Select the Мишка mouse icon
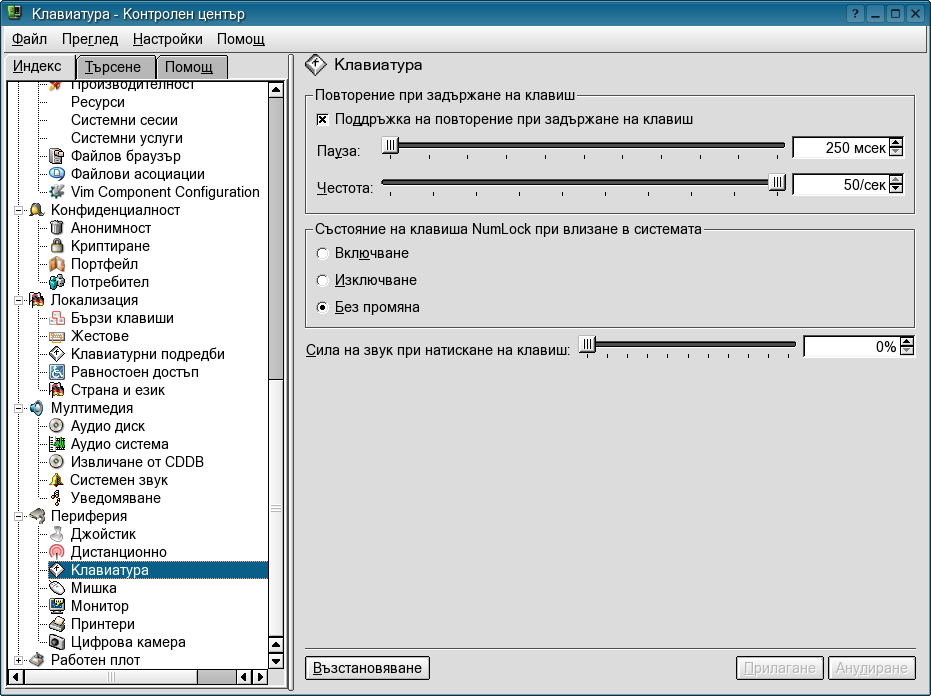The height and width of the screenshot is (696, 931). 57,588
